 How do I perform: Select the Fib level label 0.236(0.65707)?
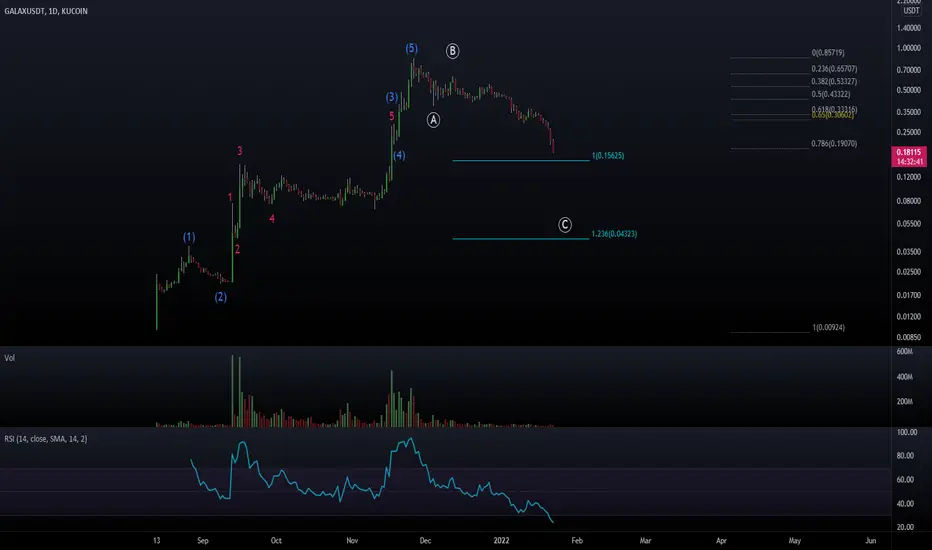(x=834, y=69)
